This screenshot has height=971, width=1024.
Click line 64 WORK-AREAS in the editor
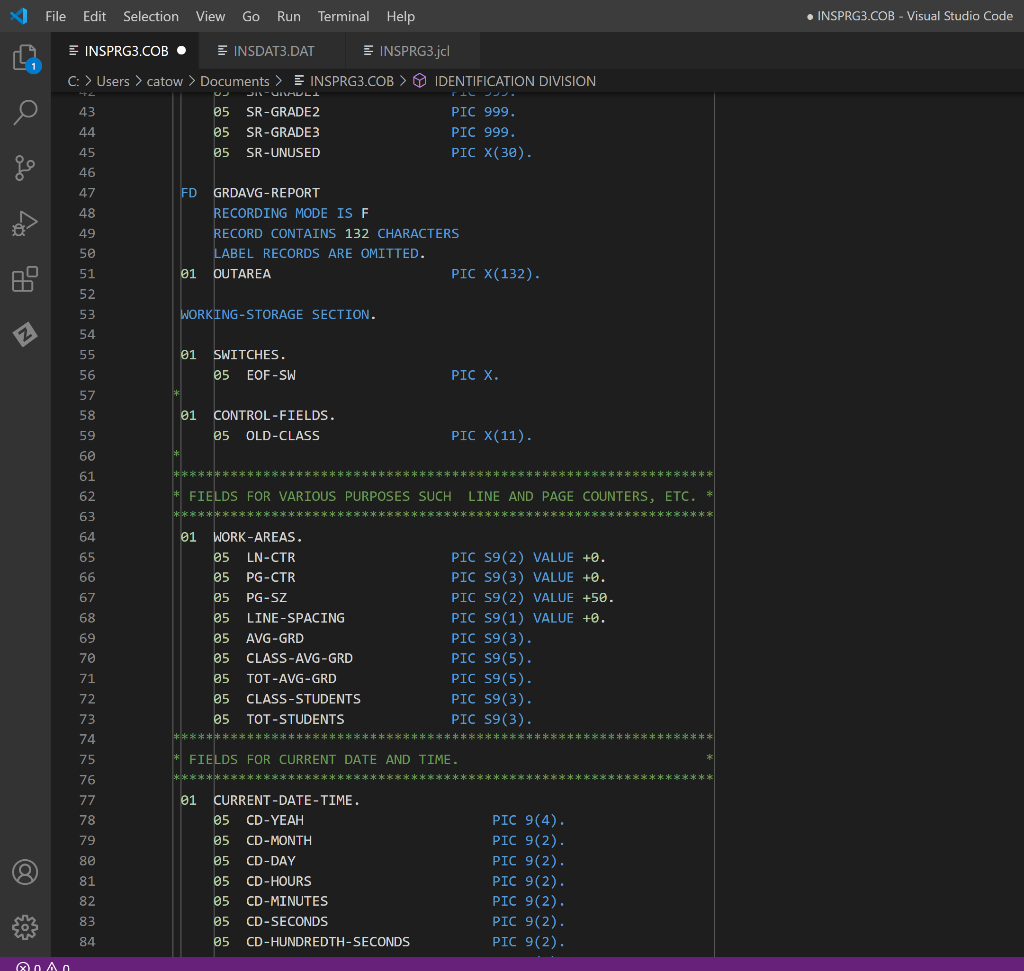click(x=257, y=537)
